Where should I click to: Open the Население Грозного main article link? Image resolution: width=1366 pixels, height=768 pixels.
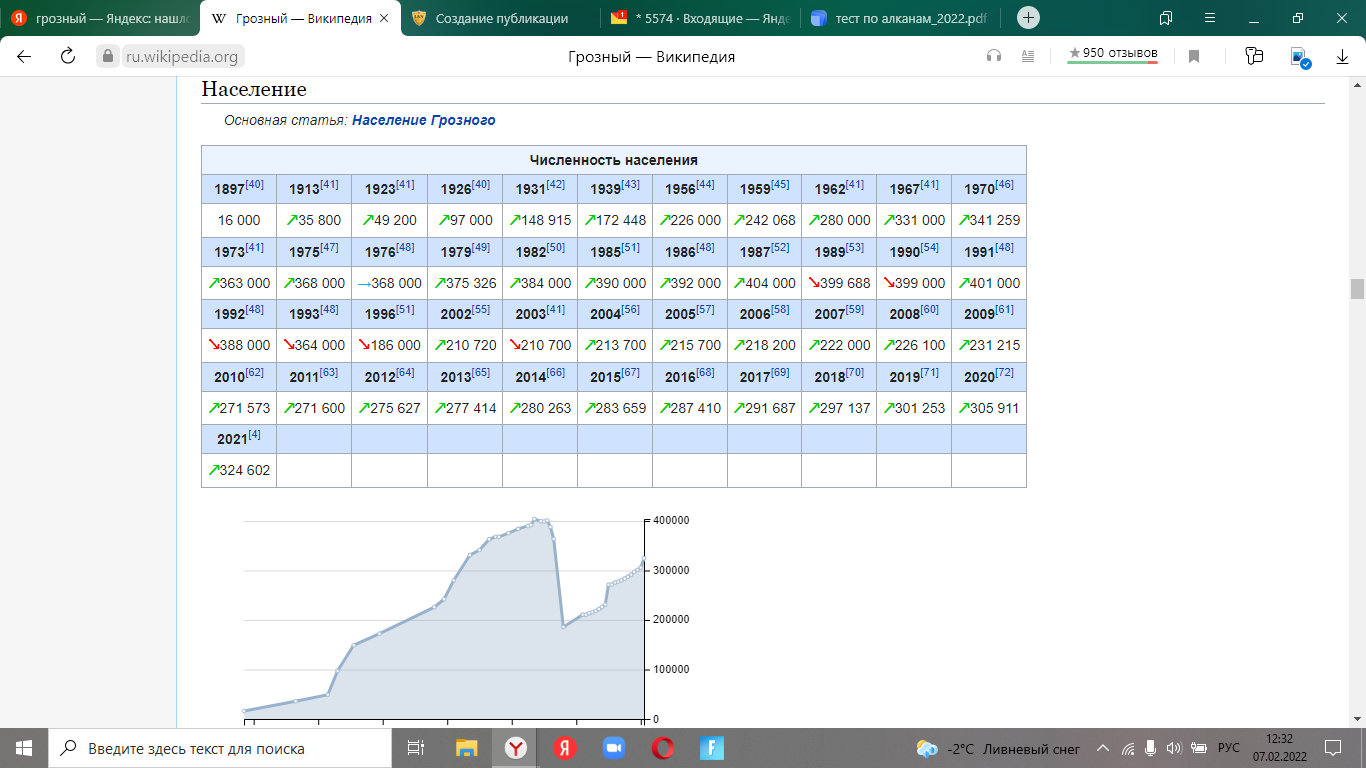coord(423,120)
